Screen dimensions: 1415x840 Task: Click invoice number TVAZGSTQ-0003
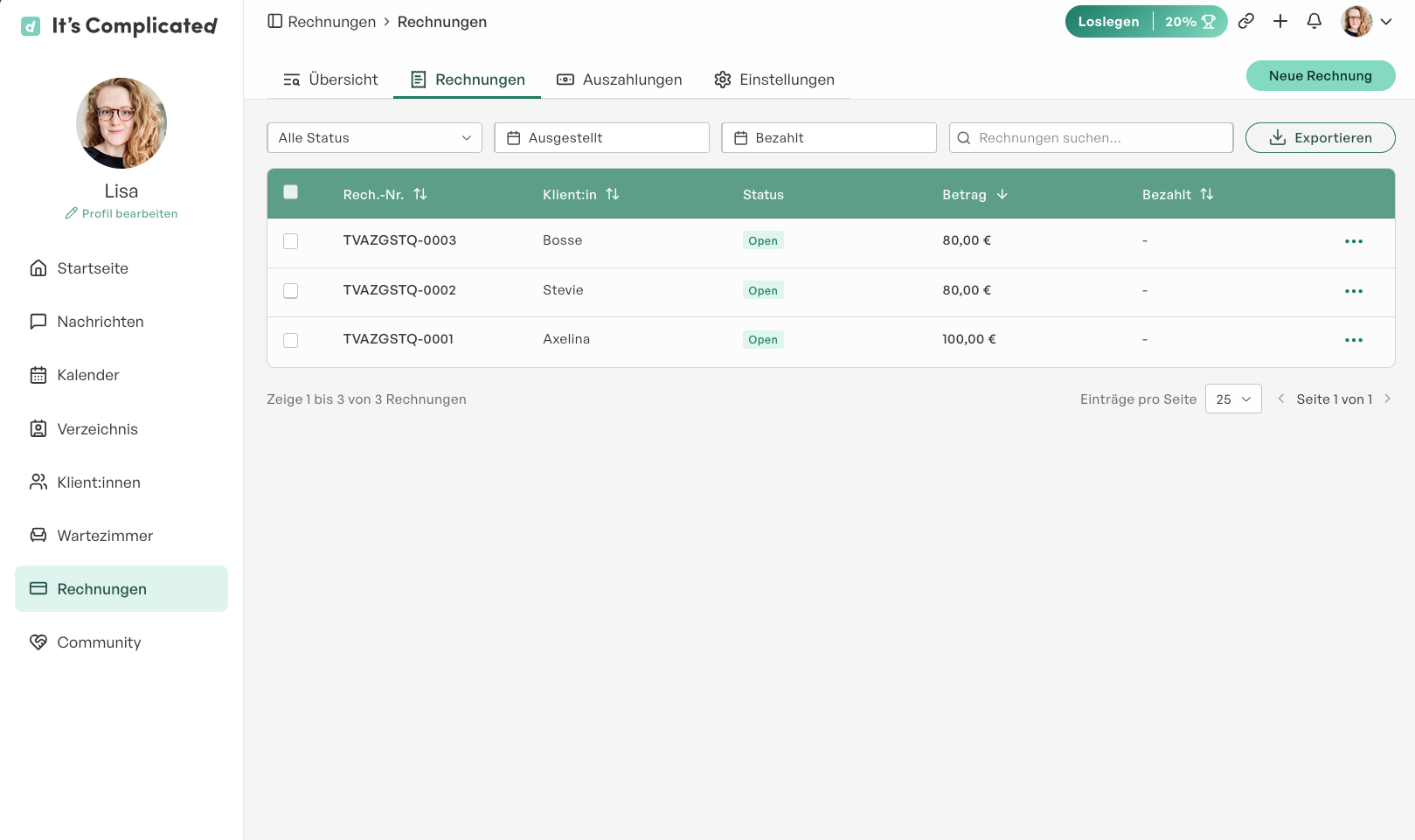[x=399, y=240]
